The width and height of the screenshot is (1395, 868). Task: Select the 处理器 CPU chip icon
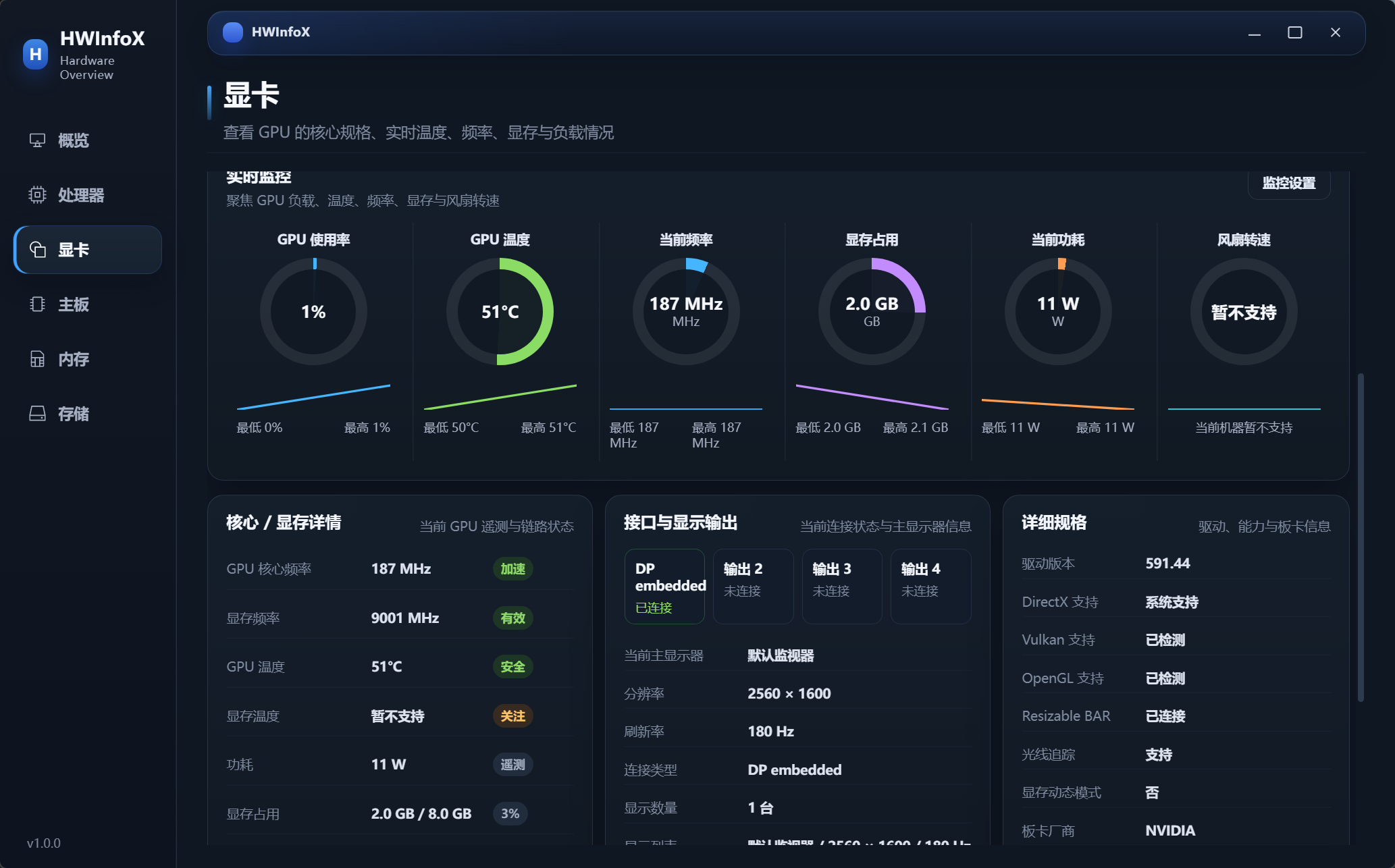point(37,195)
